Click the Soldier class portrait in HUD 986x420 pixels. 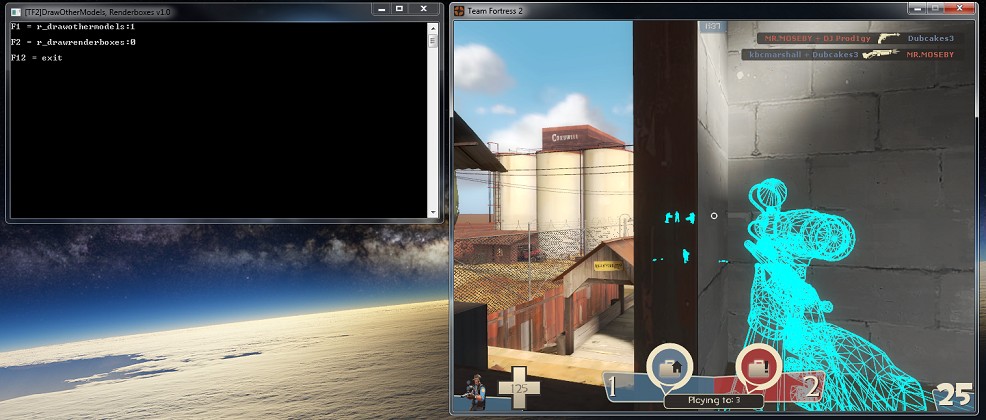click(473, 392)
